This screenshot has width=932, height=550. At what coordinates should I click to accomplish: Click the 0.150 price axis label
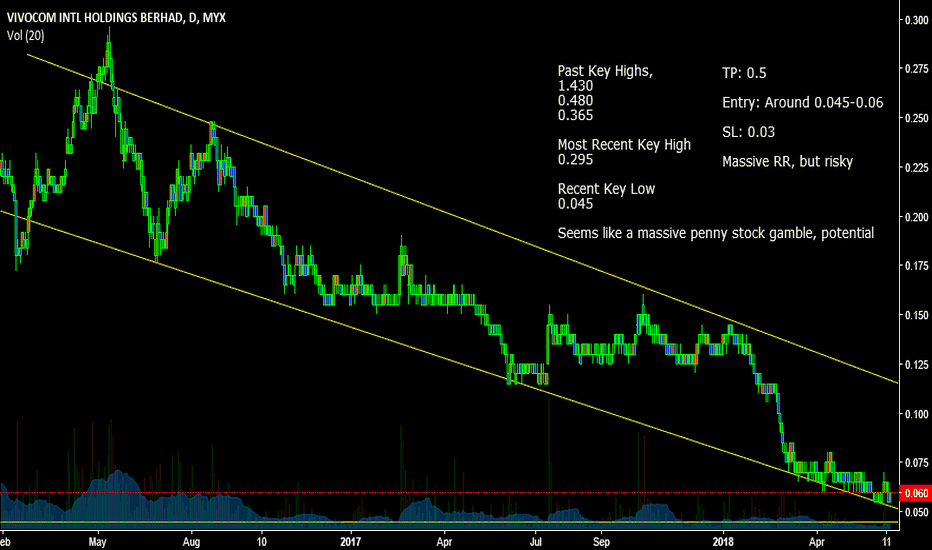(x=917, y=315)
